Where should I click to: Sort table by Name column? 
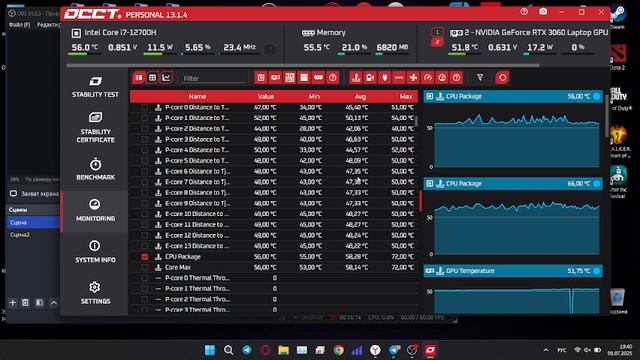(x=197, y=97)
